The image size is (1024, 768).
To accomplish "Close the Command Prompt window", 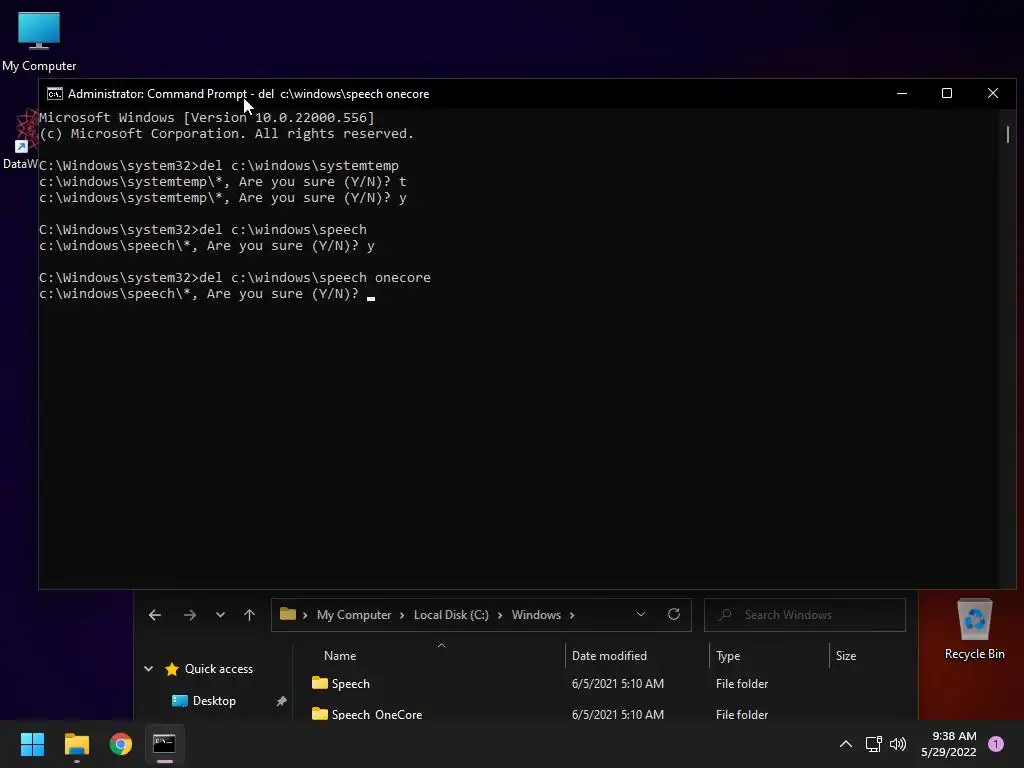I will 993,93.
